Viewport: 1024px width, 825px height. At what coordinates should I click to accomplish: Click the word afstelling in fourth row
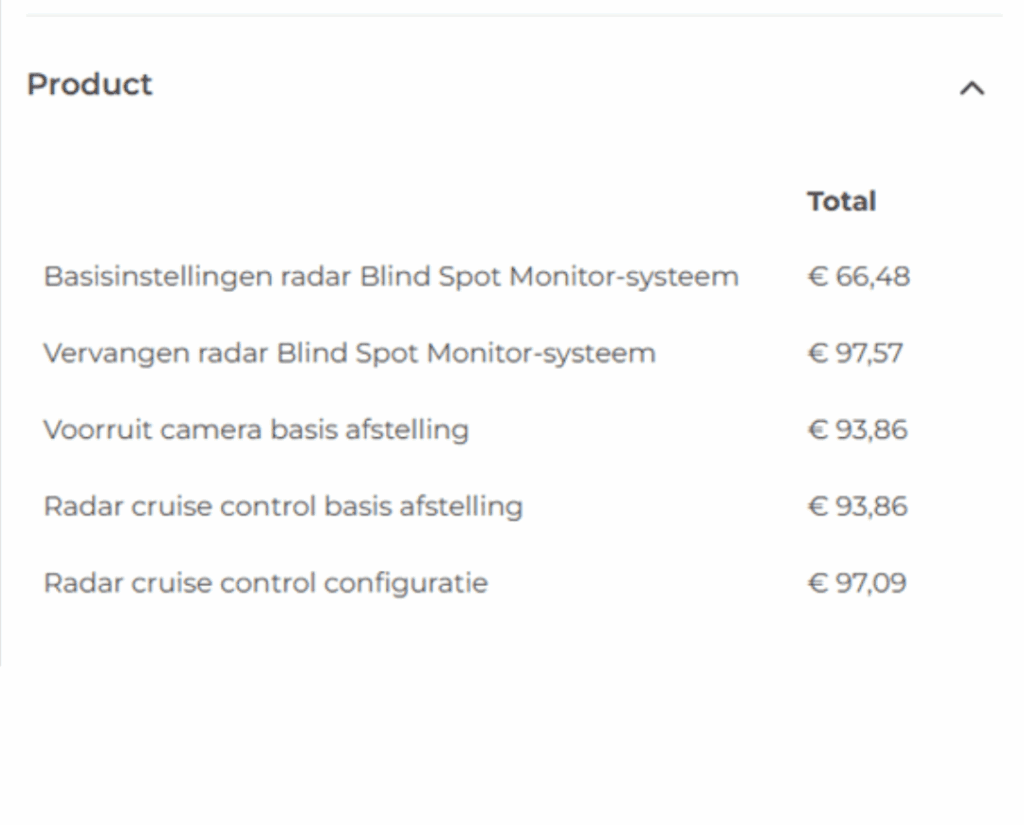460,506
